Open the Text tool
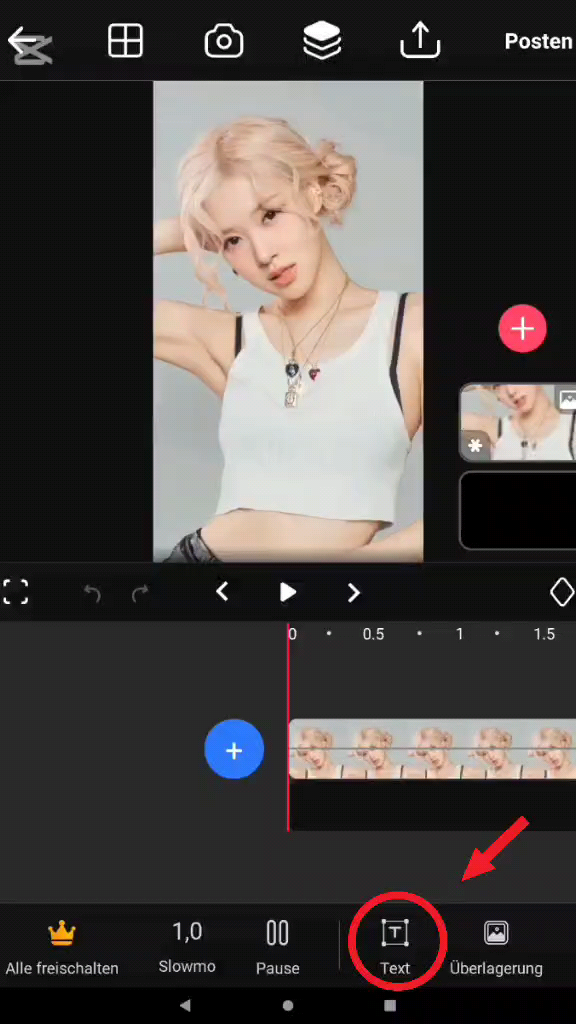 [395, 948]
